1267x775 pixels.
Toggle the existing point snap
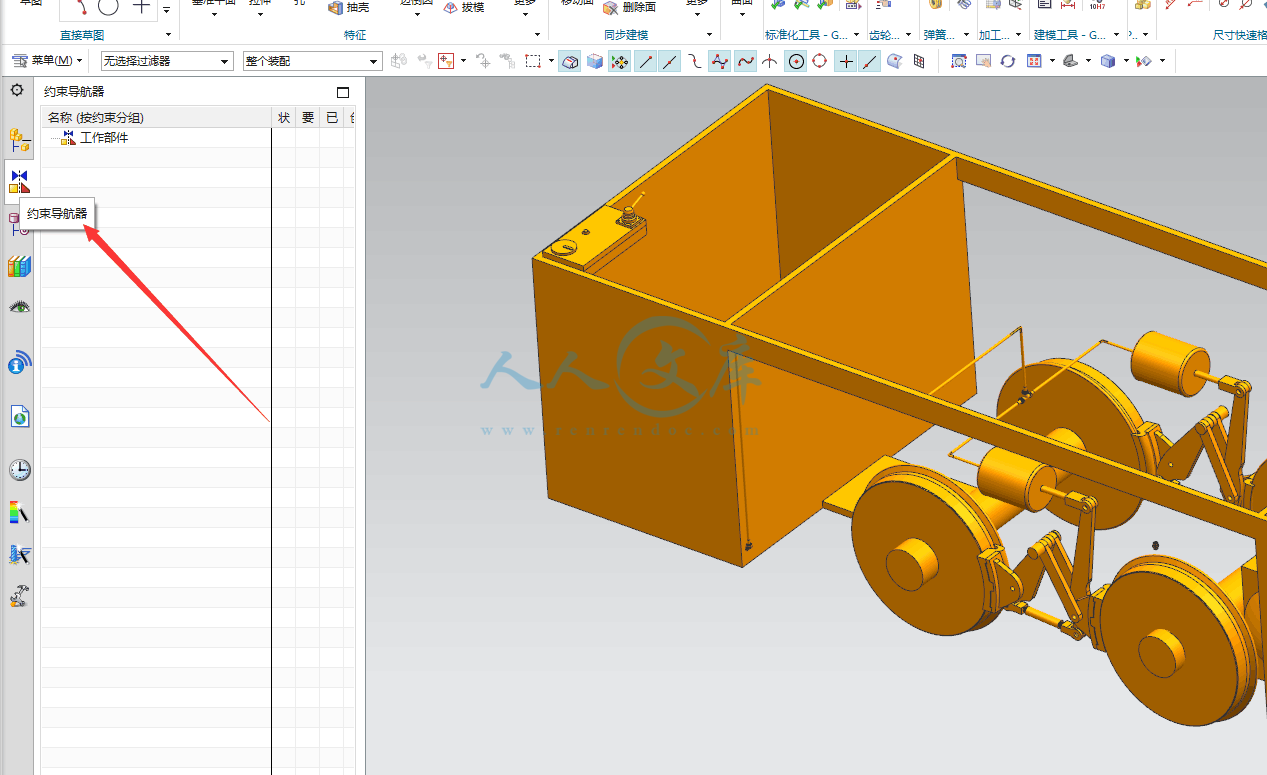click(x=846, y=61)
